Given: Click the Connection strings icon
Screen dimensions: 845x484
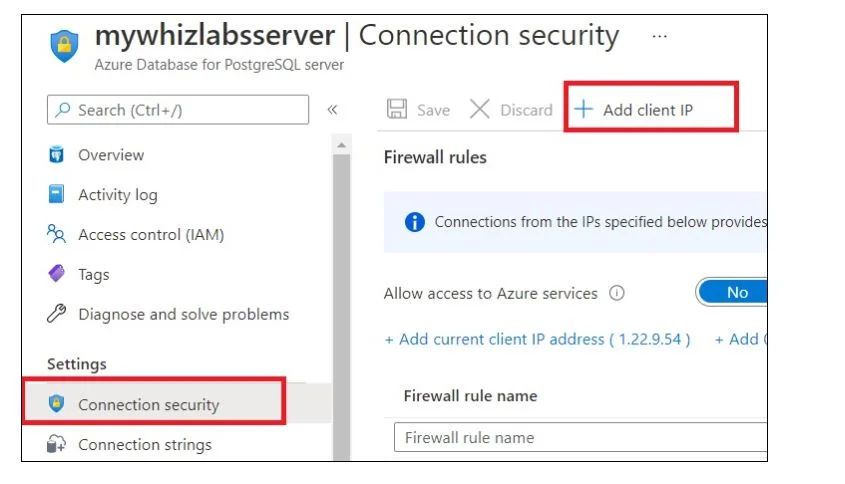Looking at the screenshot, I should pos(56,444).
